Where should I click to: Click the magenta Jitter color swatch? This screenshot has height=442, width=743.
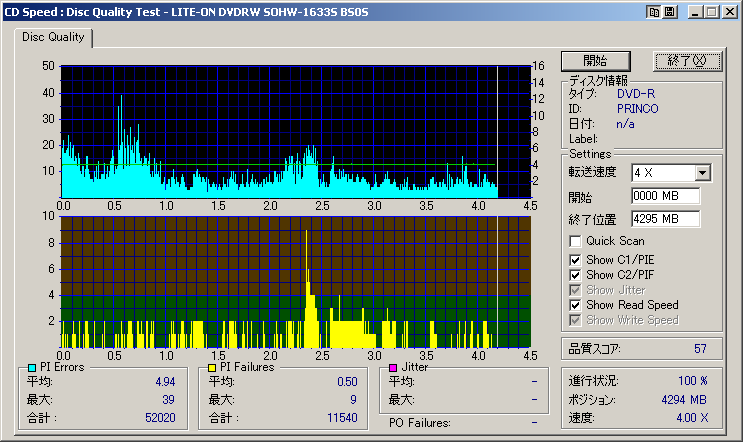click(x=393, y=368)
